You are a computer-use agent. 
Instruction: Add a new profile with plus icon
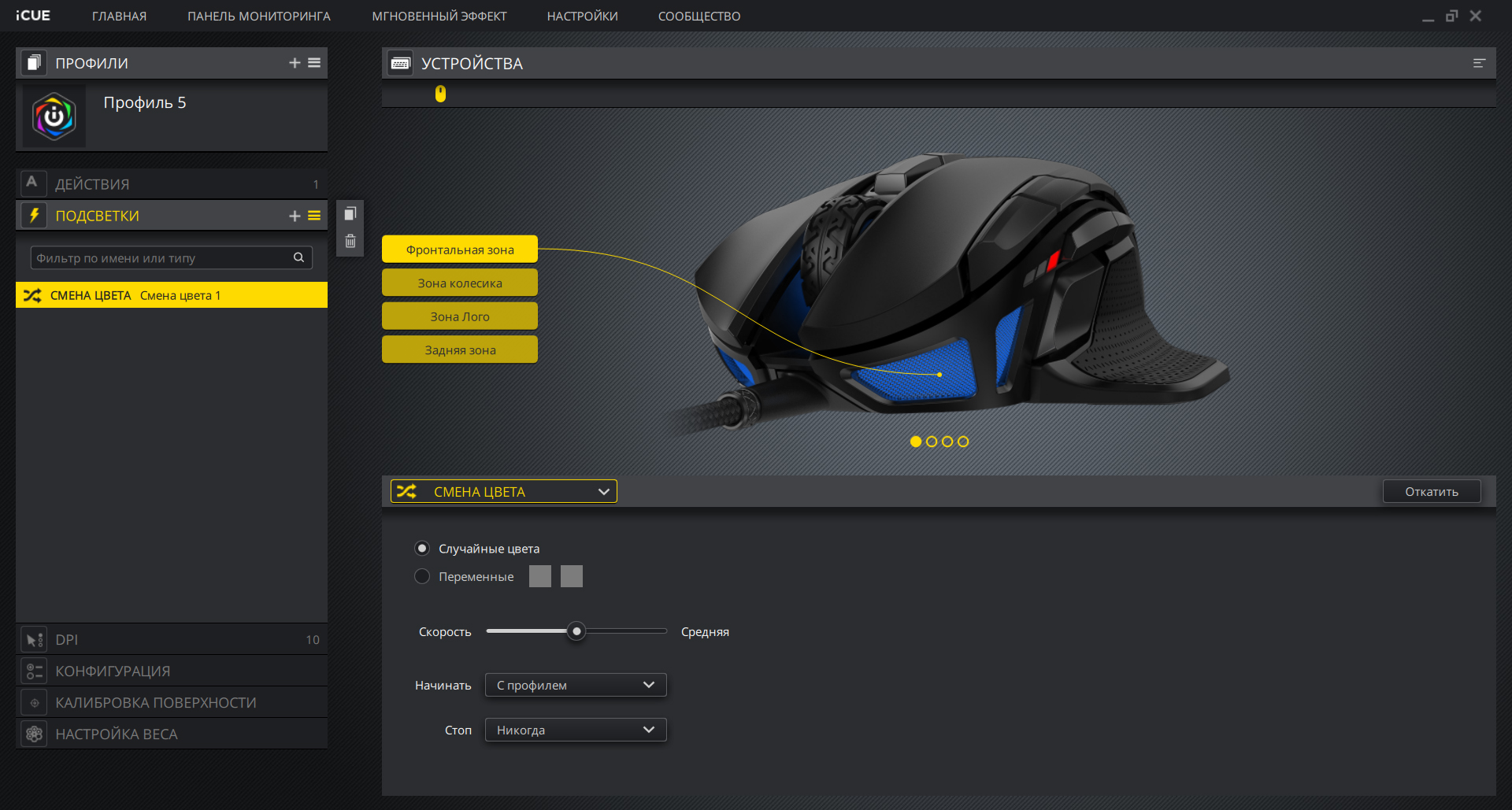(295, 63)
